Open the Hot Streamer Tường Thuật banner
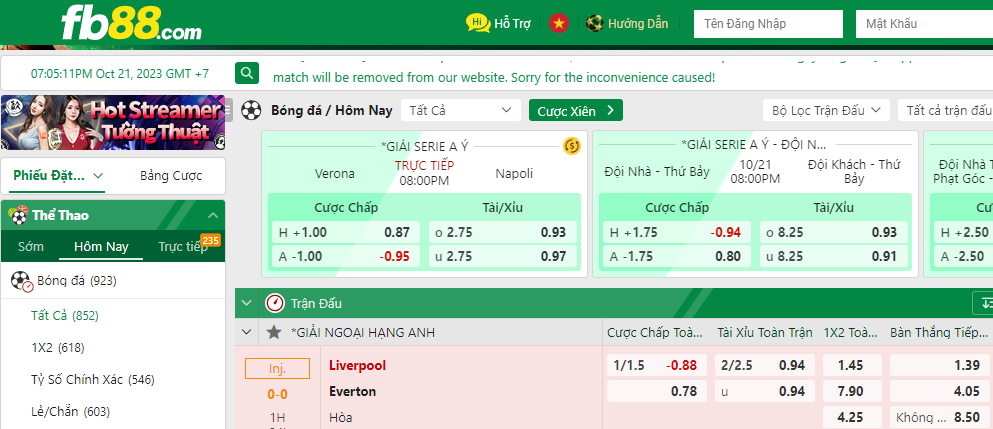Screen dimensions: 993x429 click(x=113, y=122)
